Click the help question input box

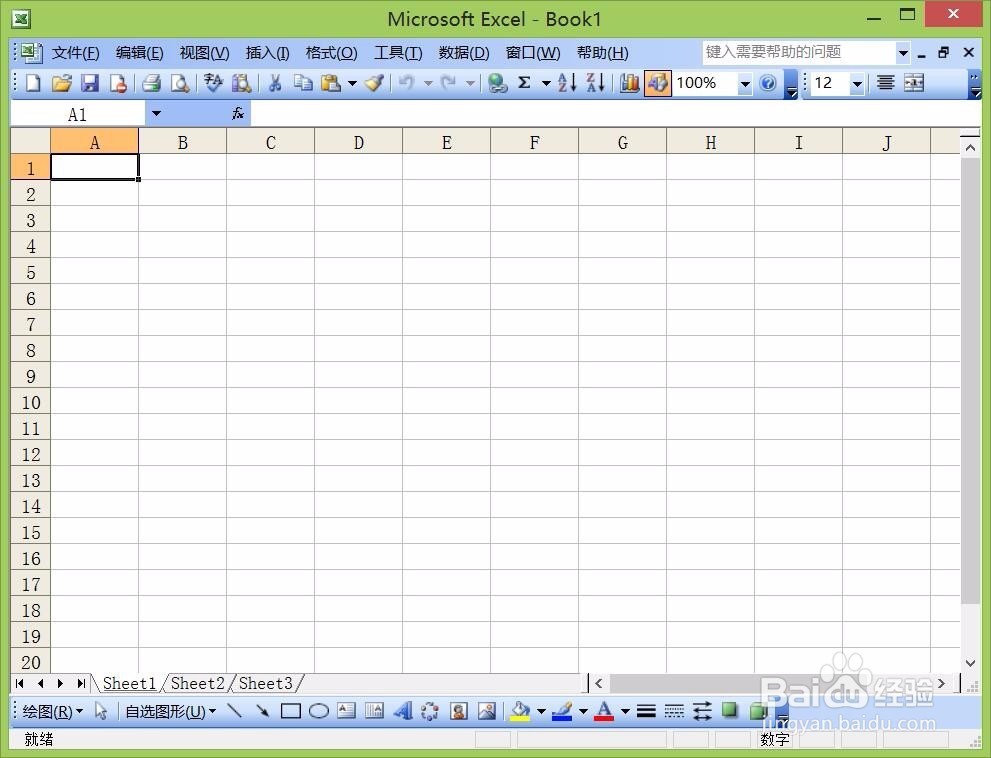pos(799,52)
